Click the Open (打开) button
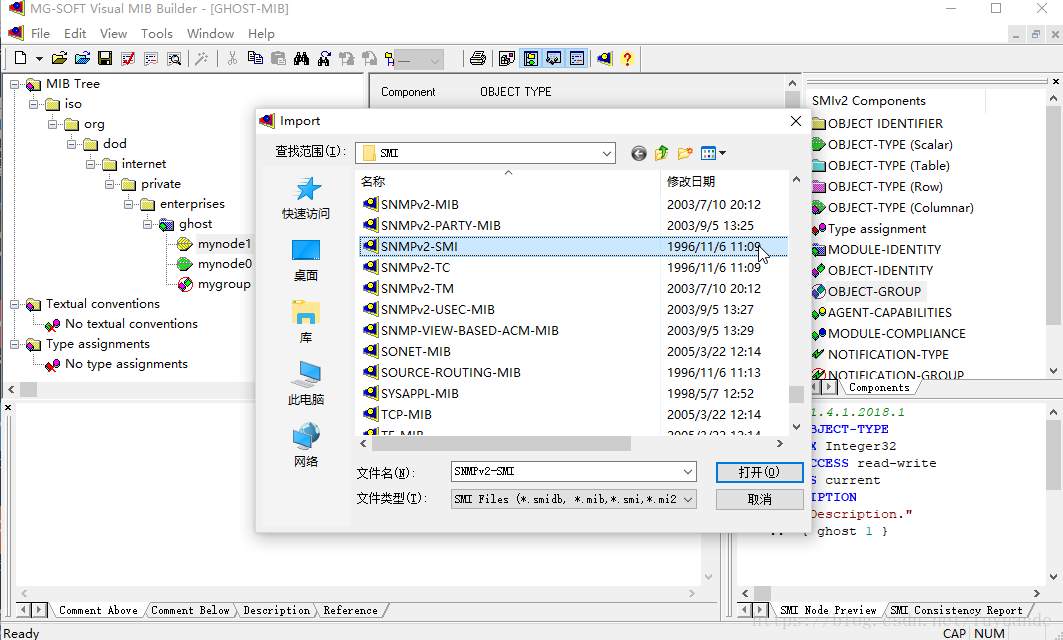 (x=759, y=472)
